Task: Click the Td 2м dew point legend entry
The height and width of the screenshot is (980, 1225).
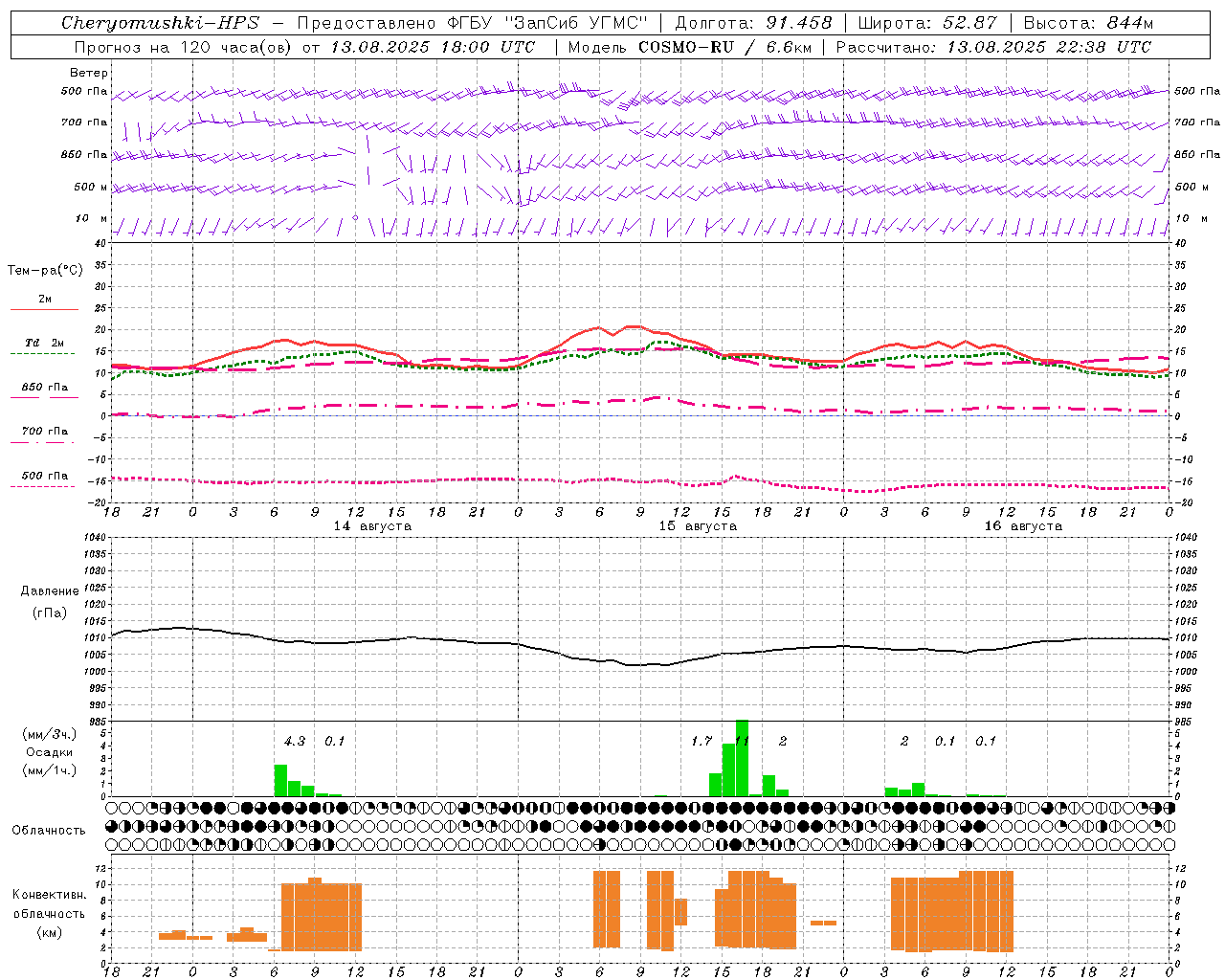Action: click(45, 343)
